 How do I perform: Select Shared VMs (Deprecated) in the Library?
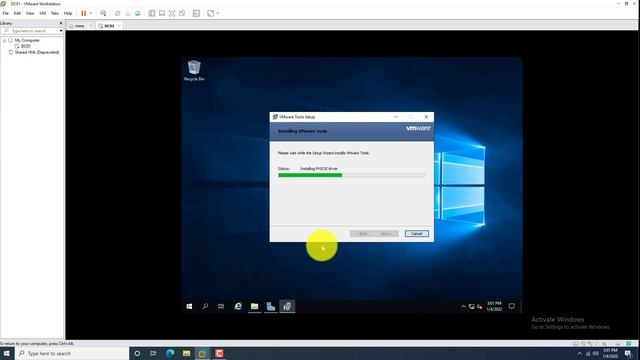point(37,52)
